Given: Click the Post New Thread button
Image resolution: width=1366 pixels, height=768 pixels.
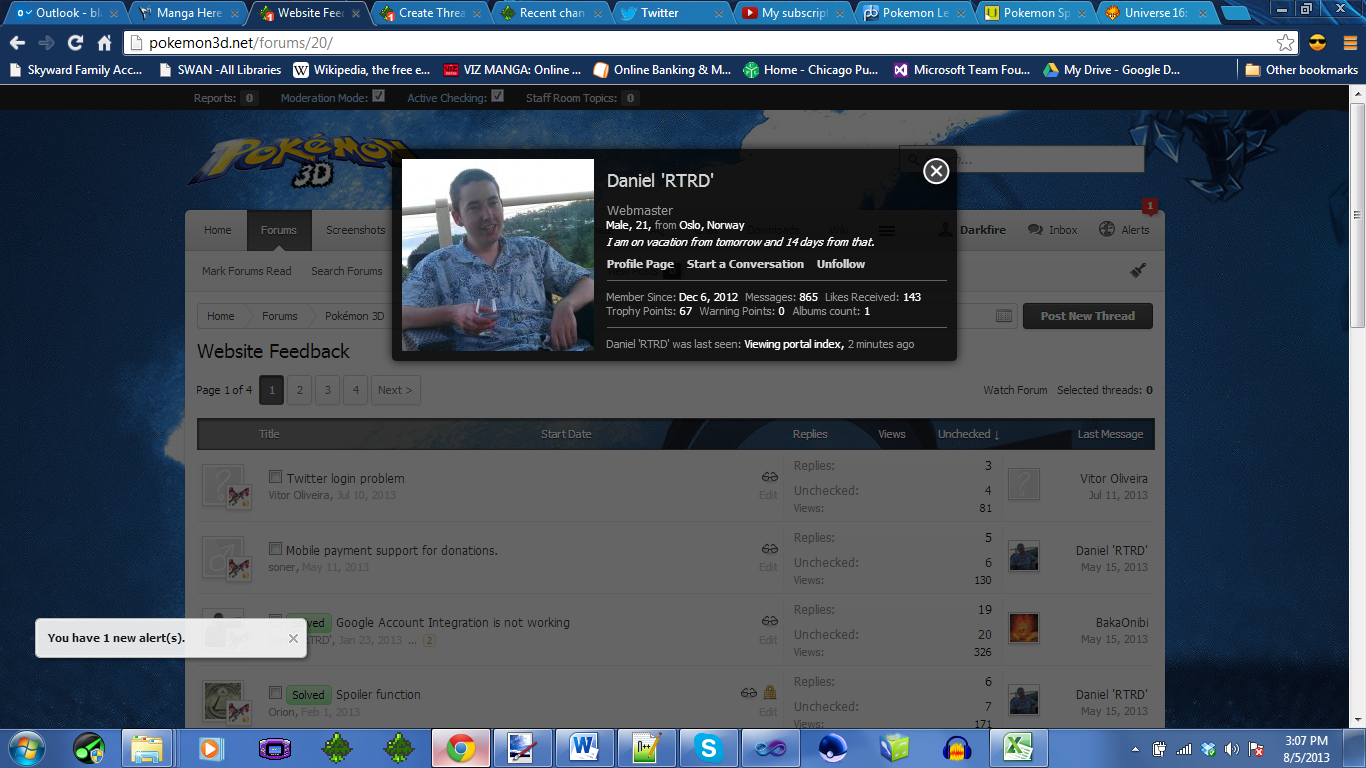Looking at the screenshot, I should pos(1088,316).
